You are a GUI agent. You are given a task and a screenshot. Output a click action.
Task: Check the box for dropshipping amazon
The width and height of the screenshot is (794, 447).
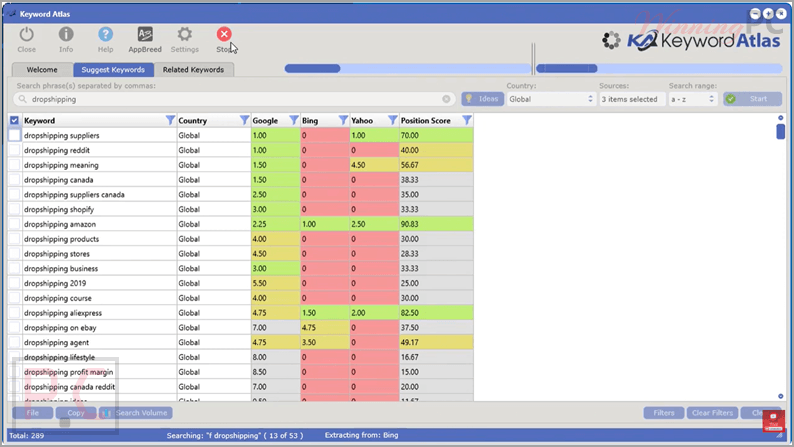pos(14,224)
